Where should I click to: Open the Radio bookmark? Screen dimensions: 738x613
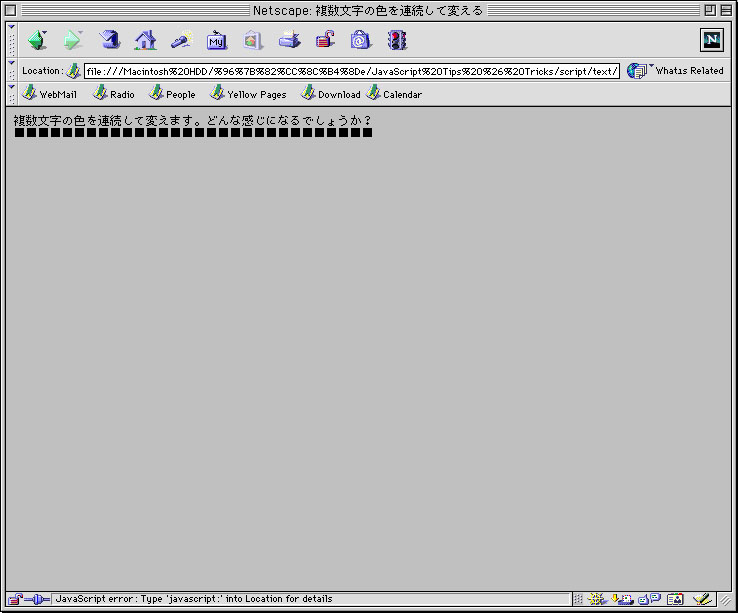(x=113, y=94)
